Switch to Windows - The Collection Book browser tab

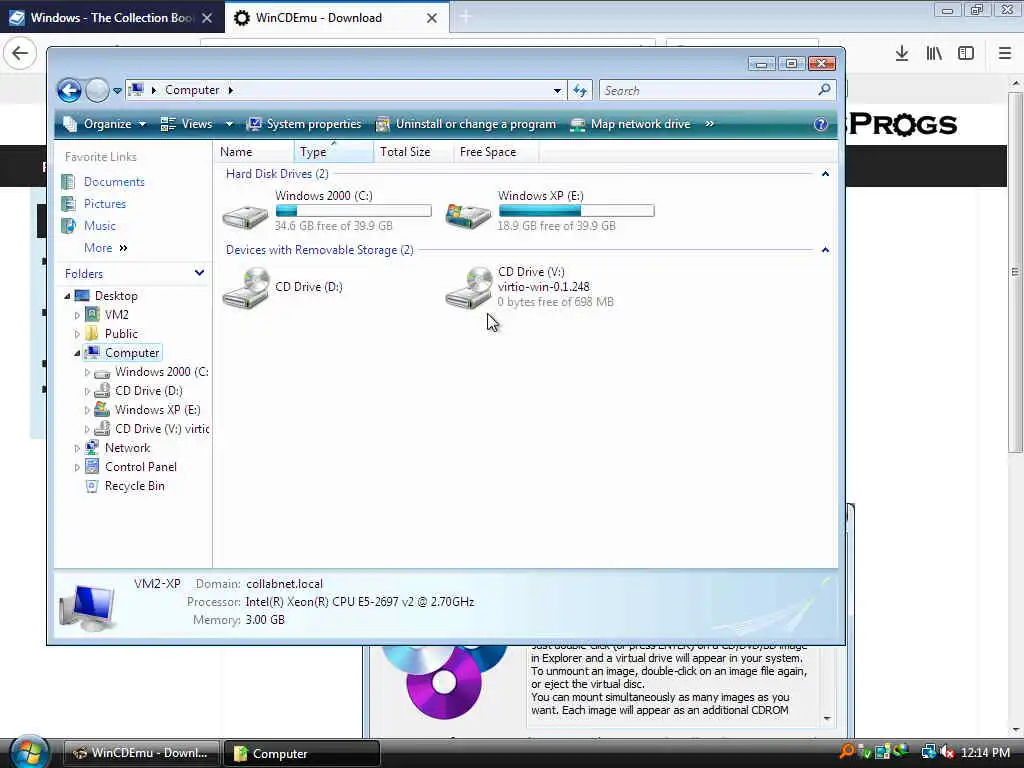111,18
